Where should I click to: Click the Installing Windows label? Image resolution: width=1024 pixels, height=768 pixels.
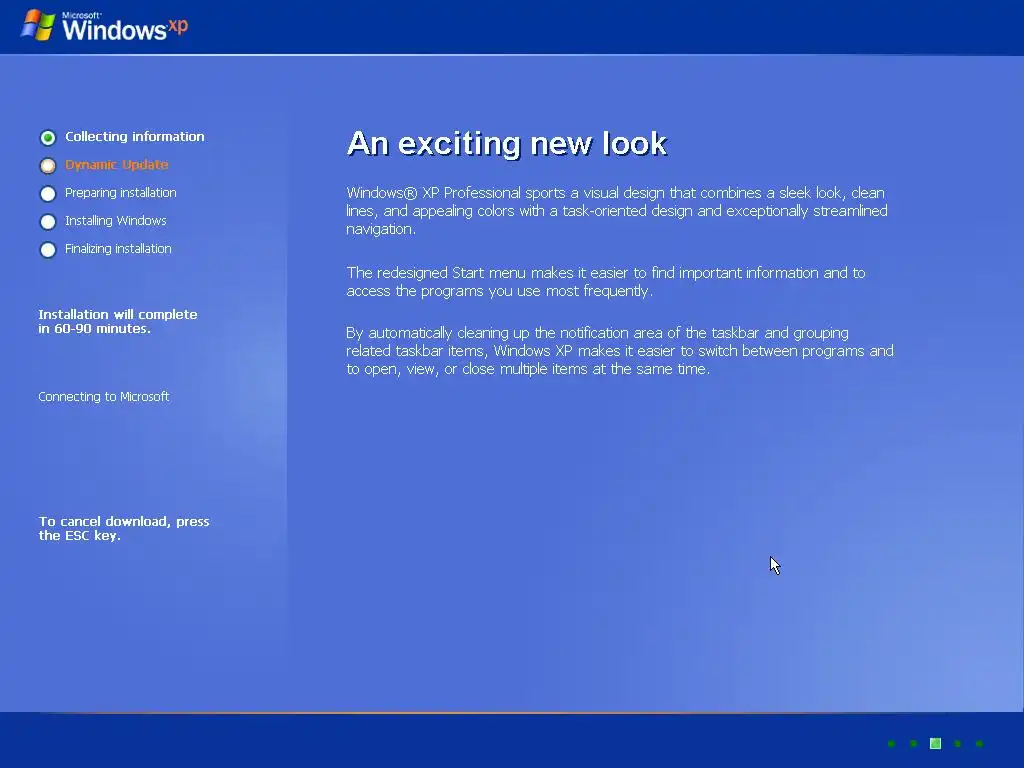tap(116, 221)
